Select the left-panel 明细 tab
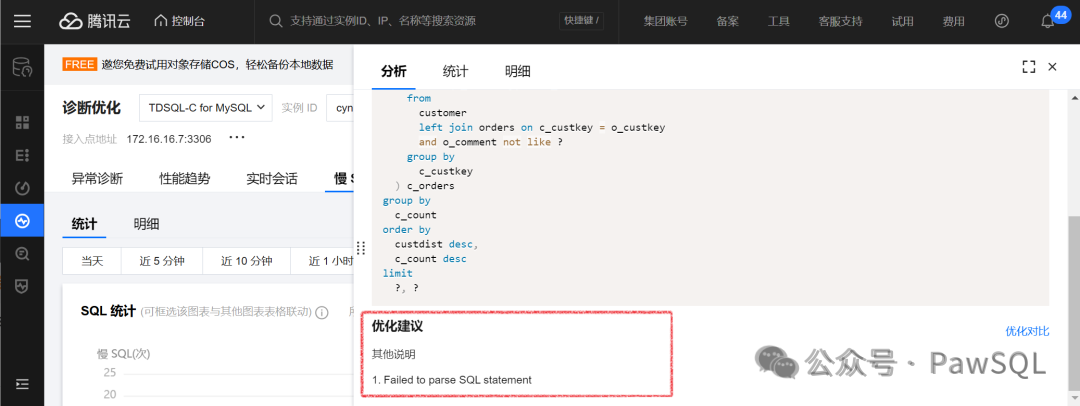Screen dimensions: 1080x406 147,224
